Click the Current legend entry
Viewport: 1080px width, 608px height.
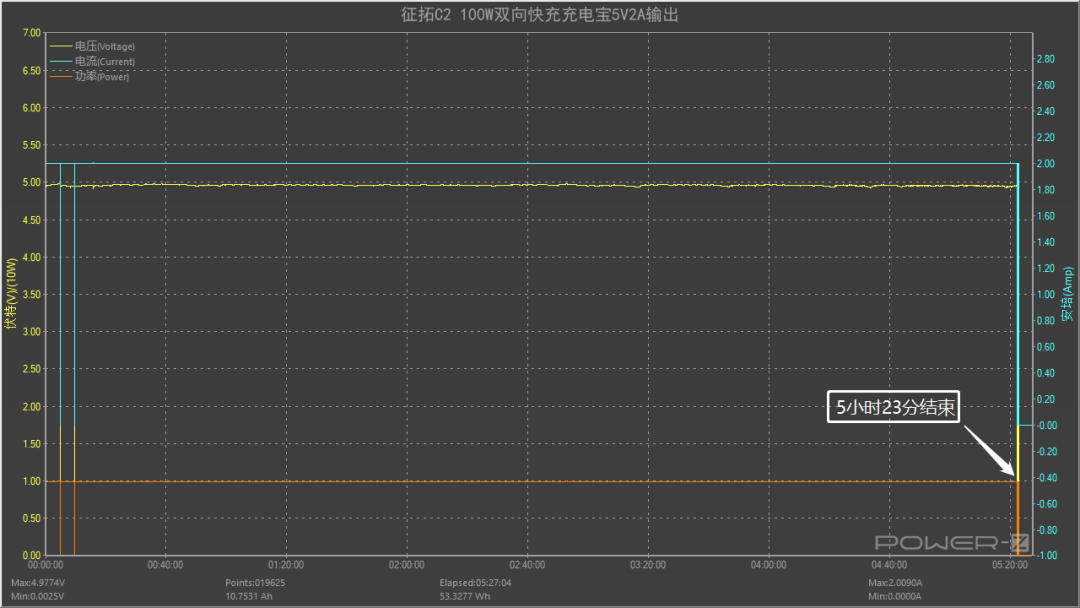[x=92, y=61]
